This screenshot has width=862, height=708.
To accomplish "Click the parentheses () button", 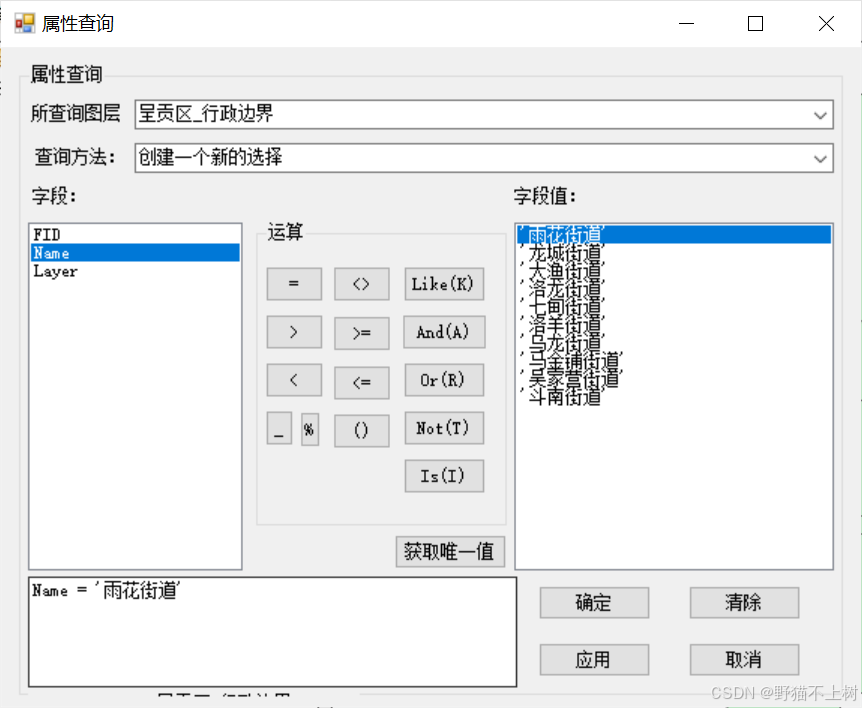I will [x=361, y=428].
